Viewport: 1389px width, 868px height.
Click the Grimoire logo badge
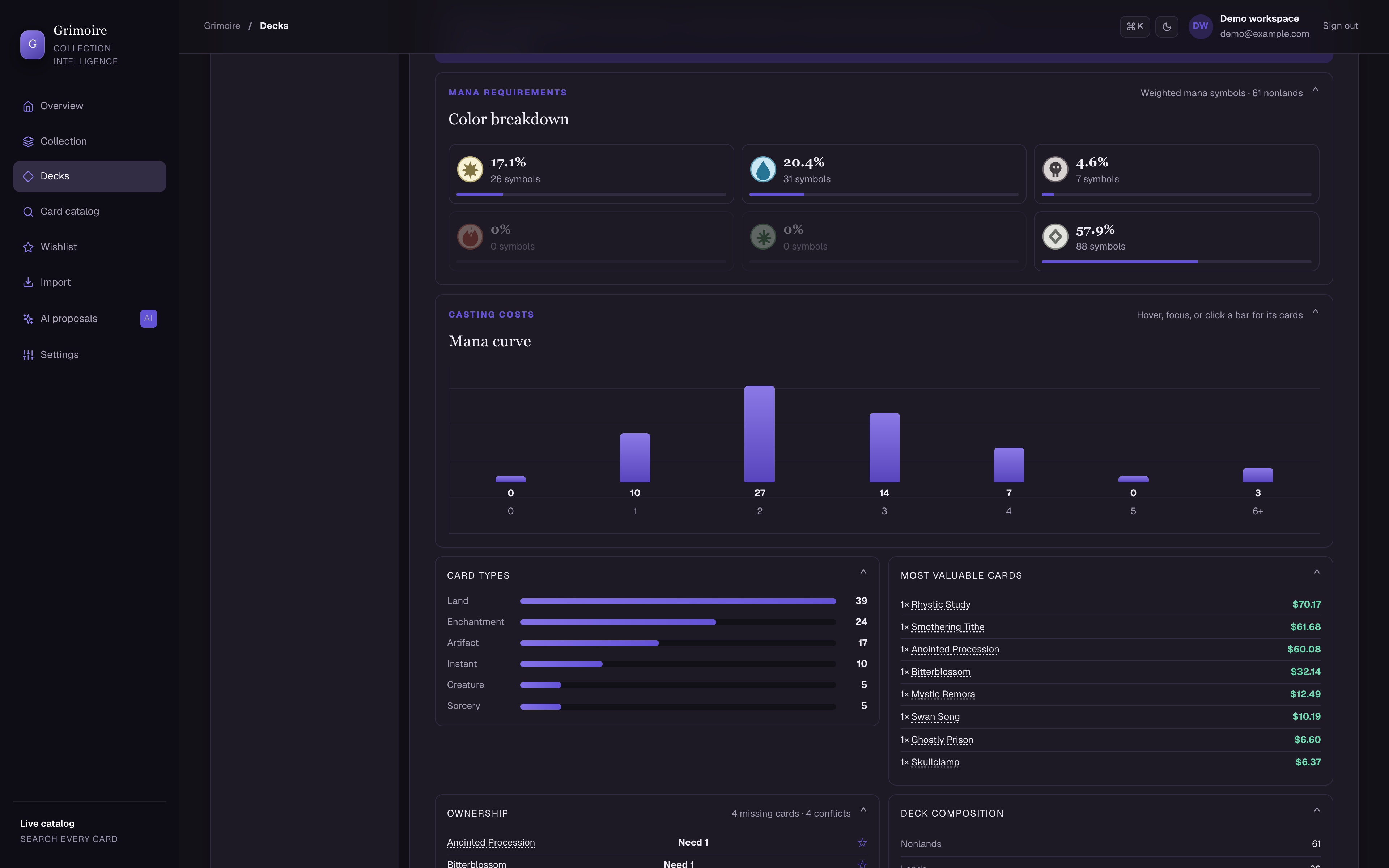coord(33,45)
